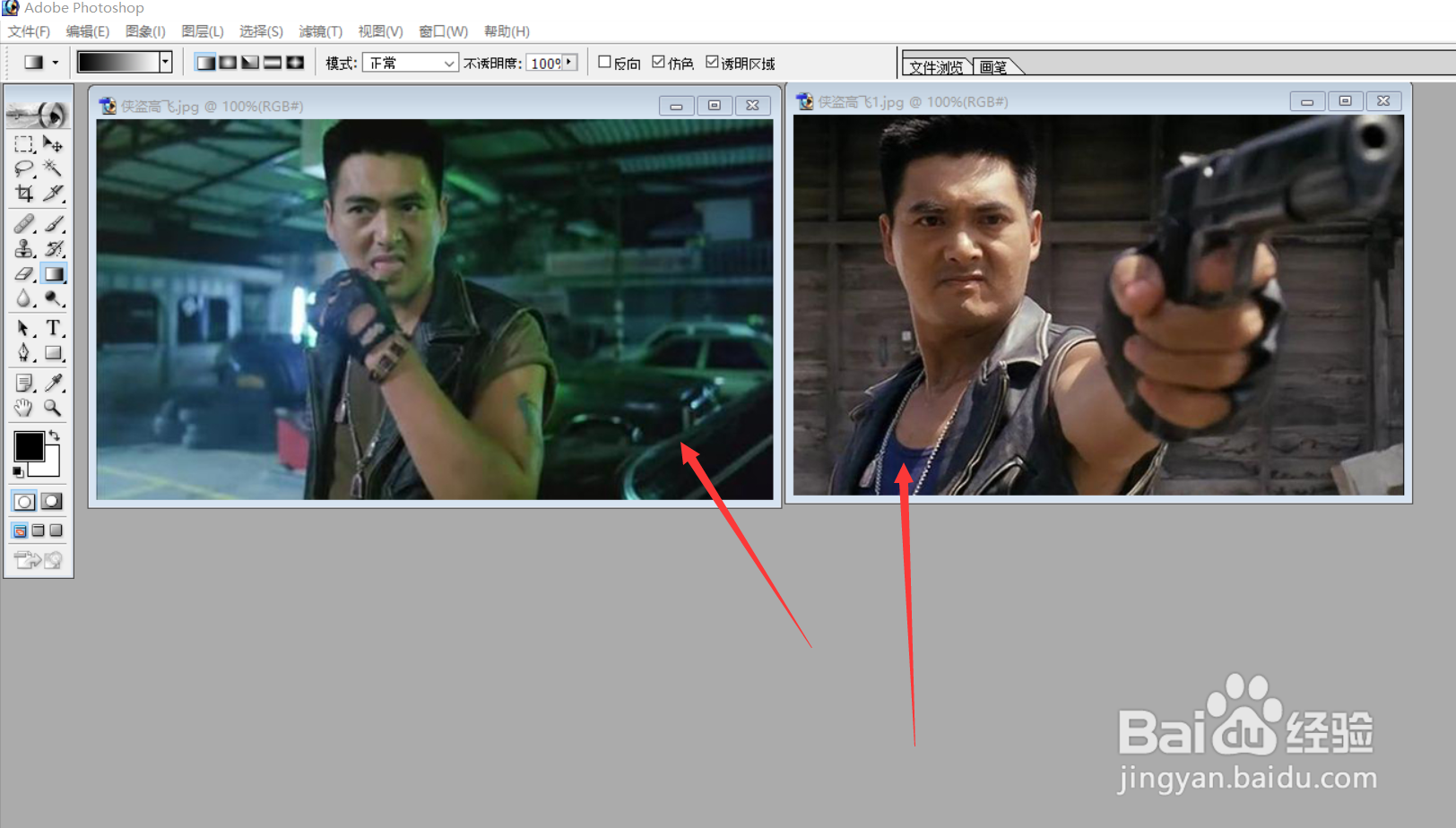Toggle the 仿色 dither checkbox
1456x828 pixels.
coord(658,62)
